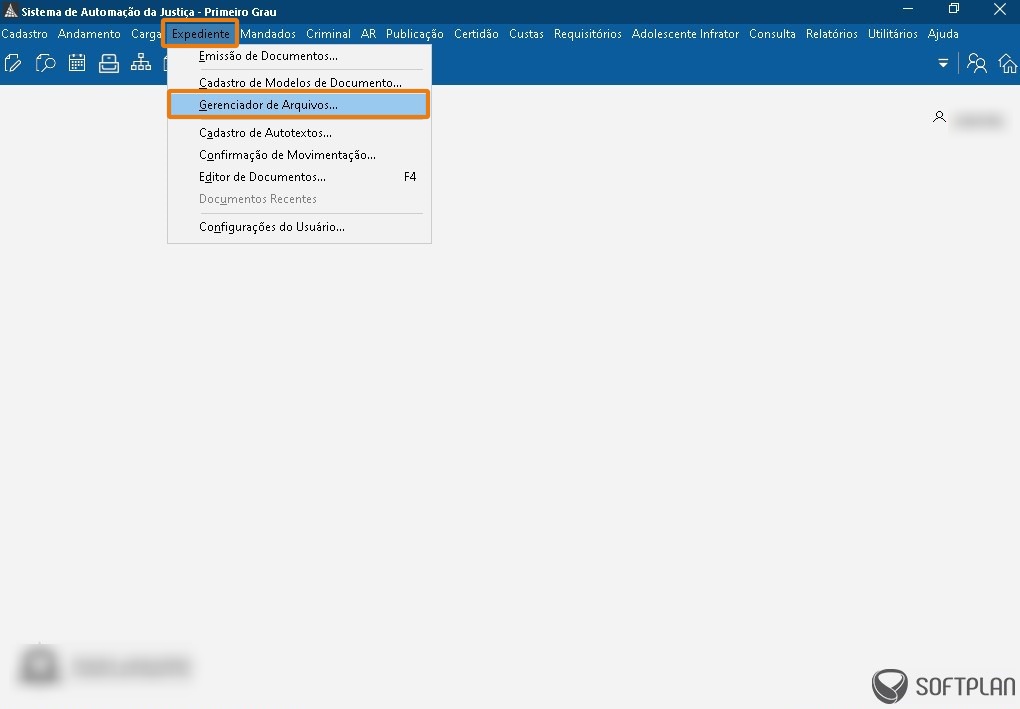
Task: Open Editor de Documentos entry
Action: [299, 177]
